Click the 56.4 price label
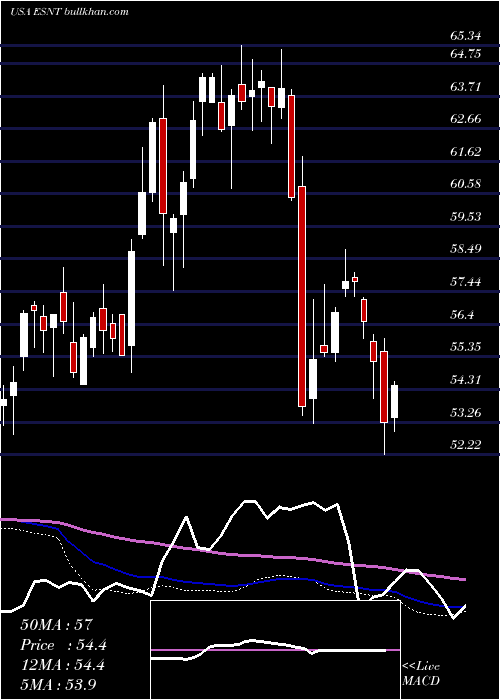The width and height of the screenshot is (500, 700). coord(462,315)
